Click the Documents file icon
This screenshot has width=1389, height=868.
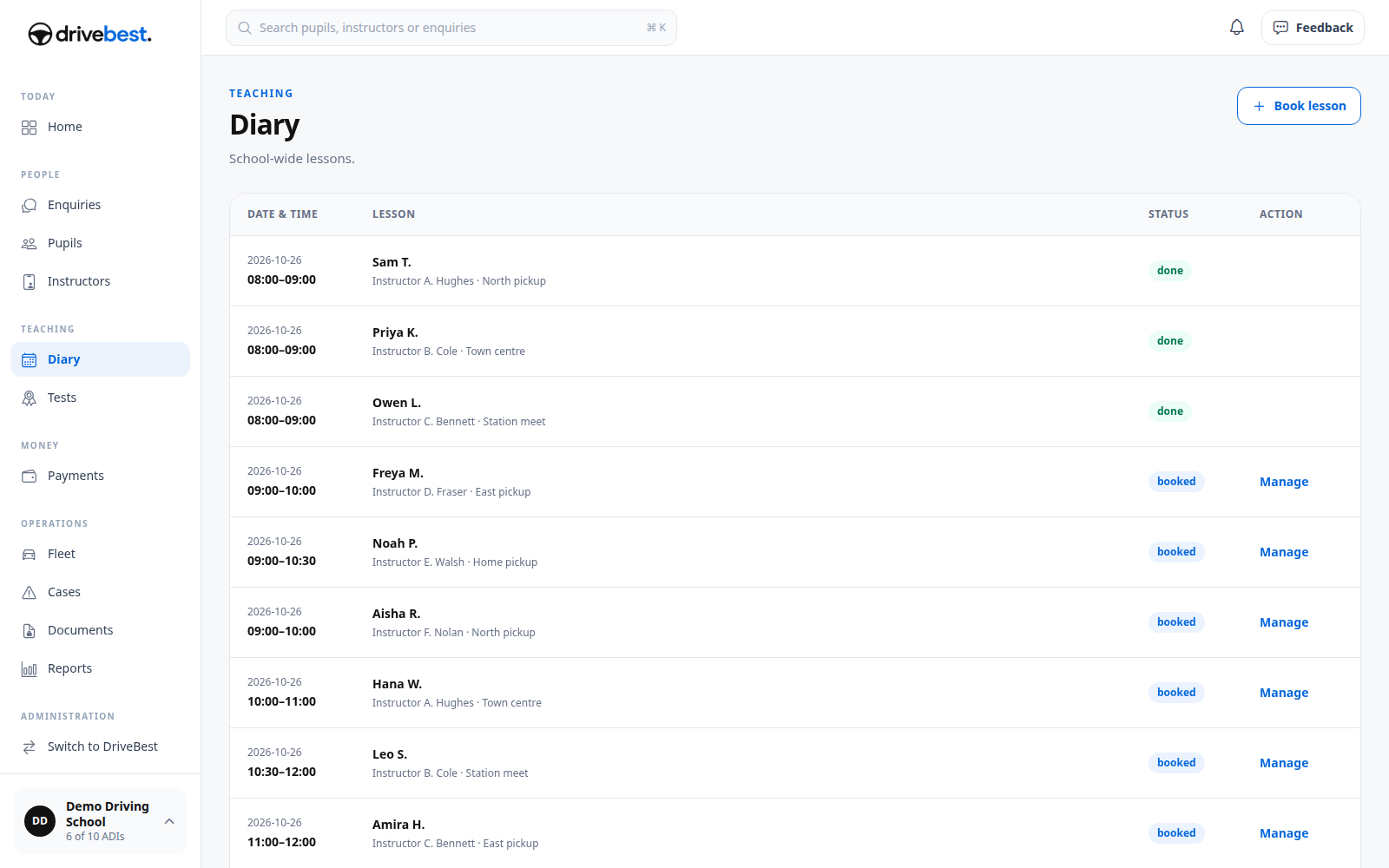point(30,630)
